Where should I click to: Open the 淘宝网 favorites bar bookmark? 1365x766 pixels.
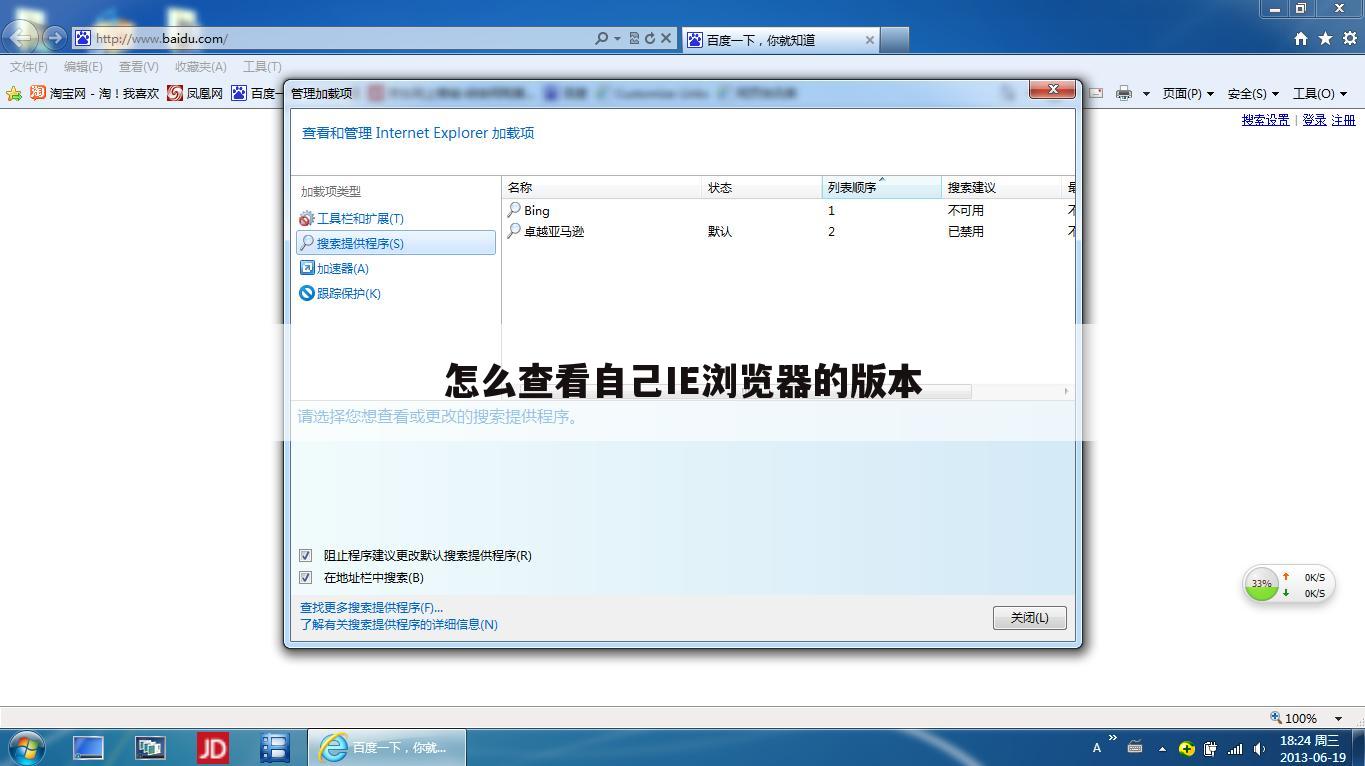pyautogui.click(x=94, y=93)
